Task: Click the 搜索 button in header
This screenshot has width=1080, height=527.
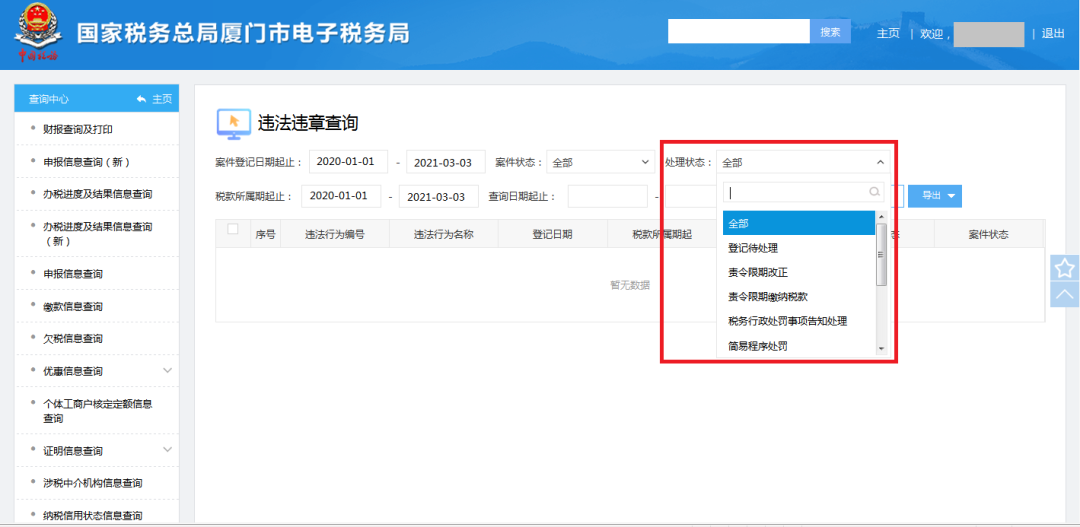Action: tap(830, 32)
